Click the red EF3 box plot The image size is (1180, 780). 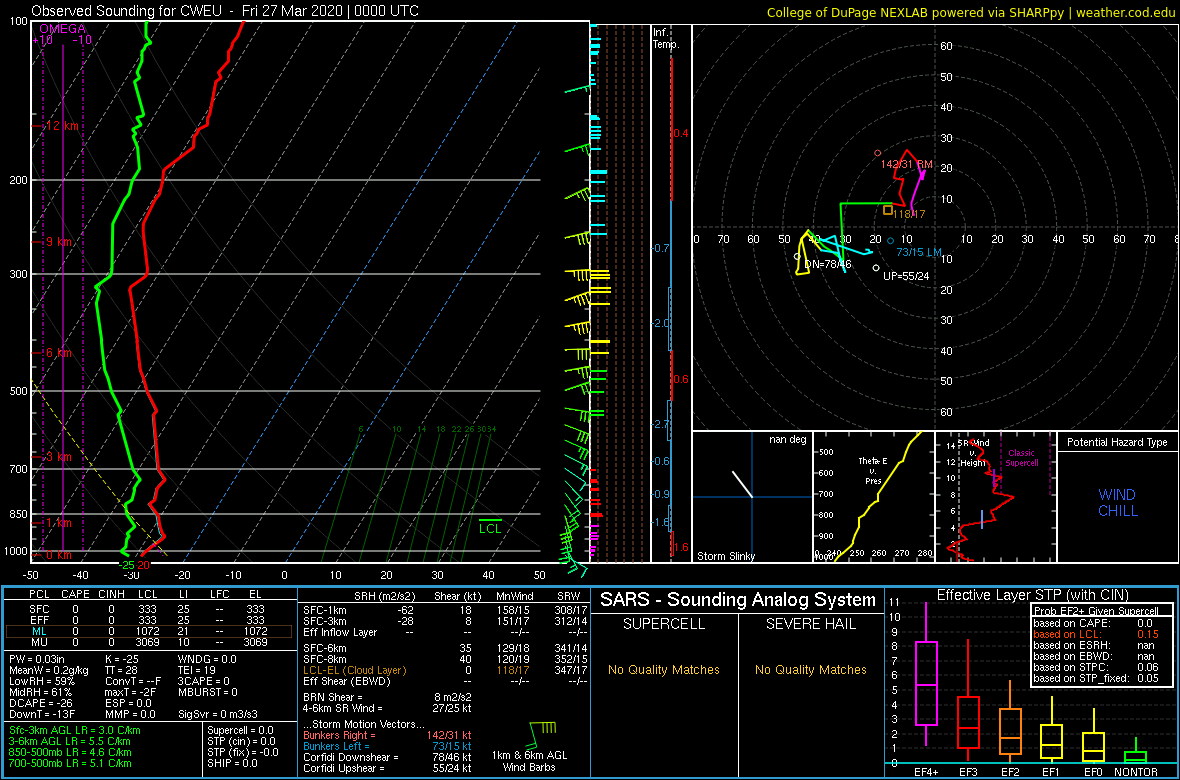point(969,722)
